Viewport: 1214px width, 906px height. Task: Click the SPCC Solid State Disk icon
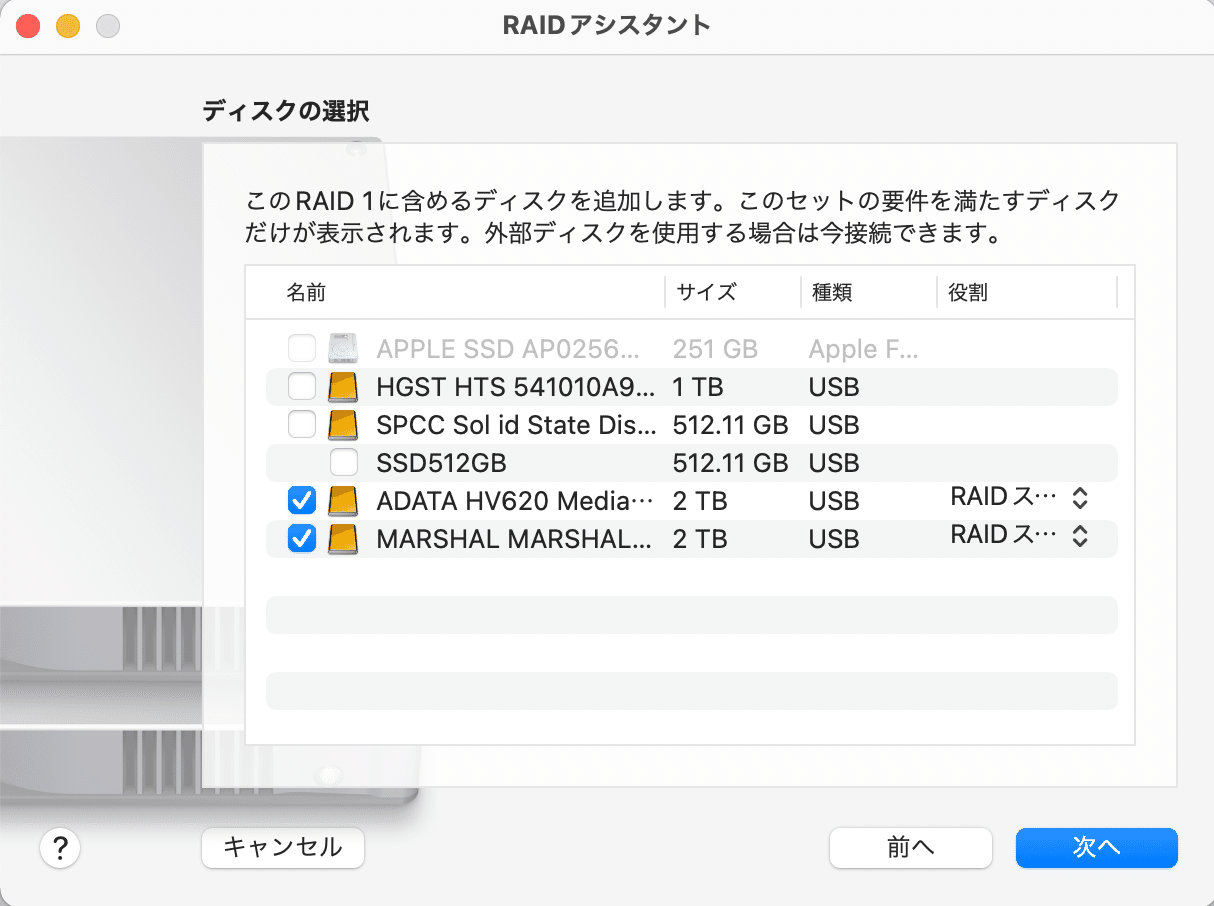tap(342, 425)
